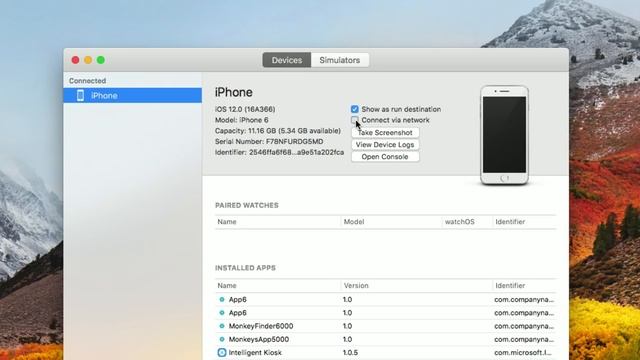Click the device Identifier text

[279, 152]
